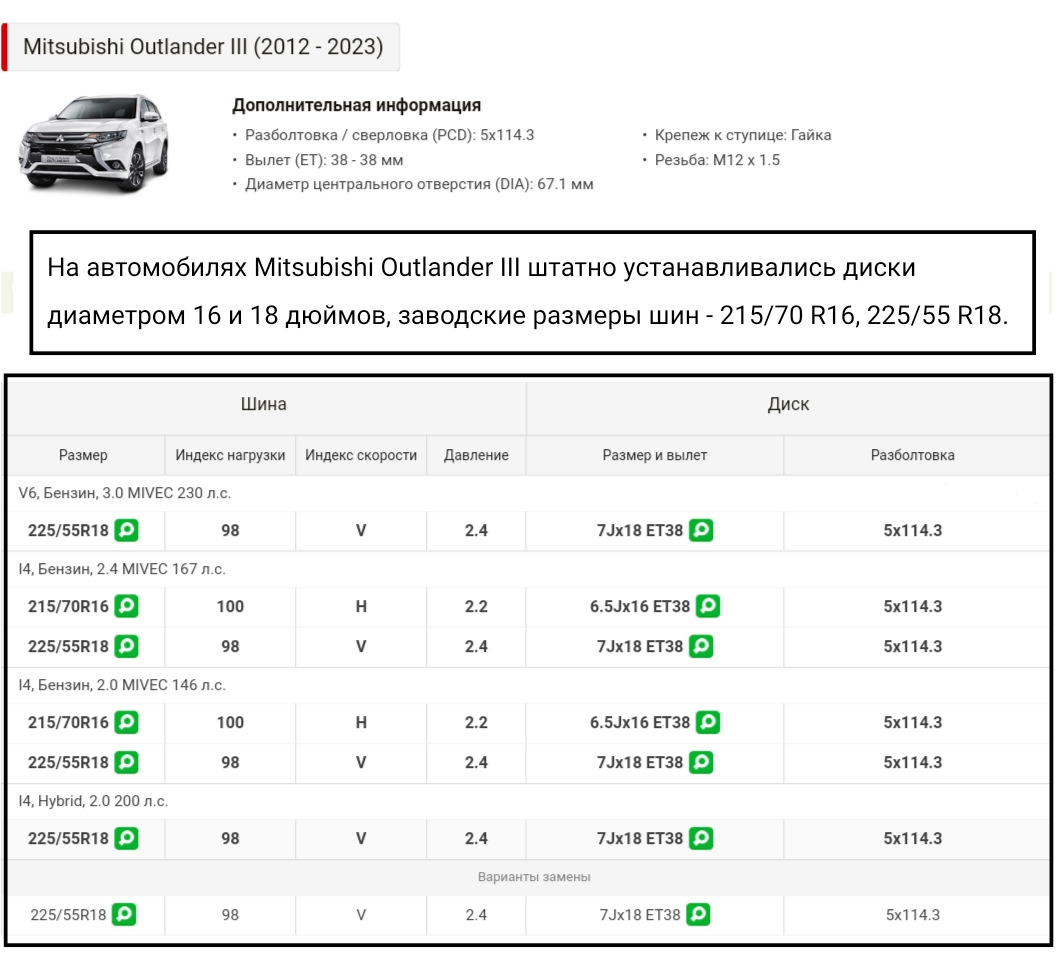The height and width of the screenshot is (955, 1058).
Task: Click the I4, Бензин, 2.0 MIVEC 146 л.с. row
Action: 528,685
